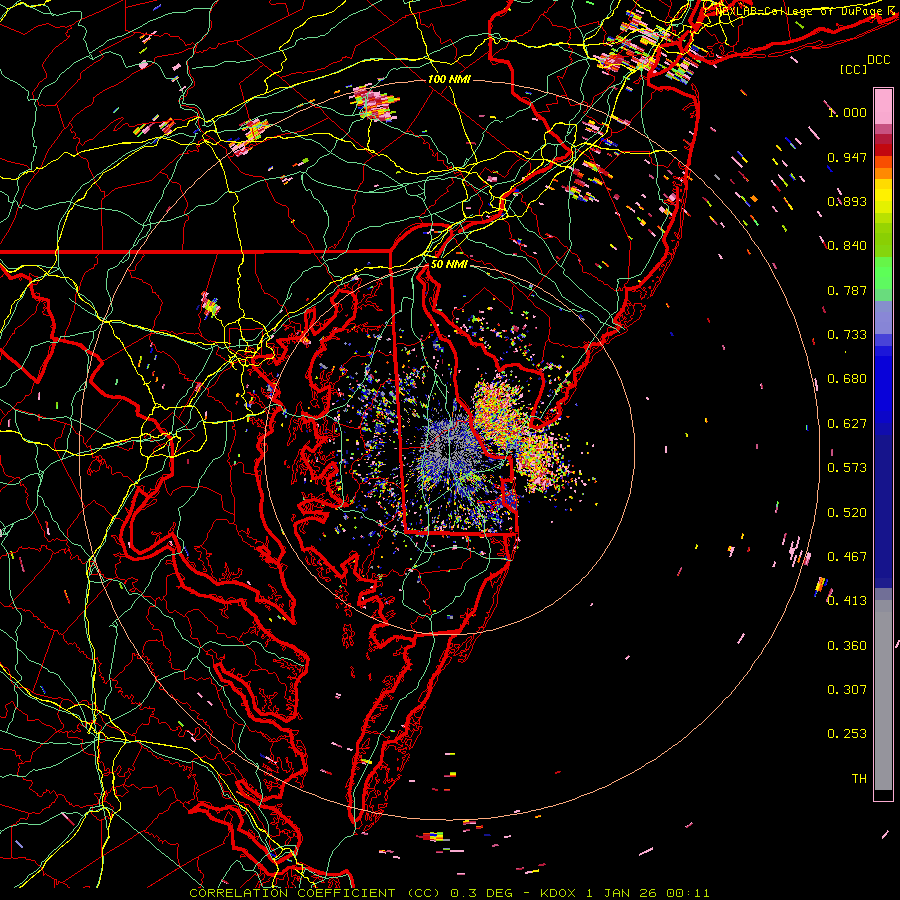Click the TH threshold label
The width and height of the screenshot is (900, 900).
point(859,779)
